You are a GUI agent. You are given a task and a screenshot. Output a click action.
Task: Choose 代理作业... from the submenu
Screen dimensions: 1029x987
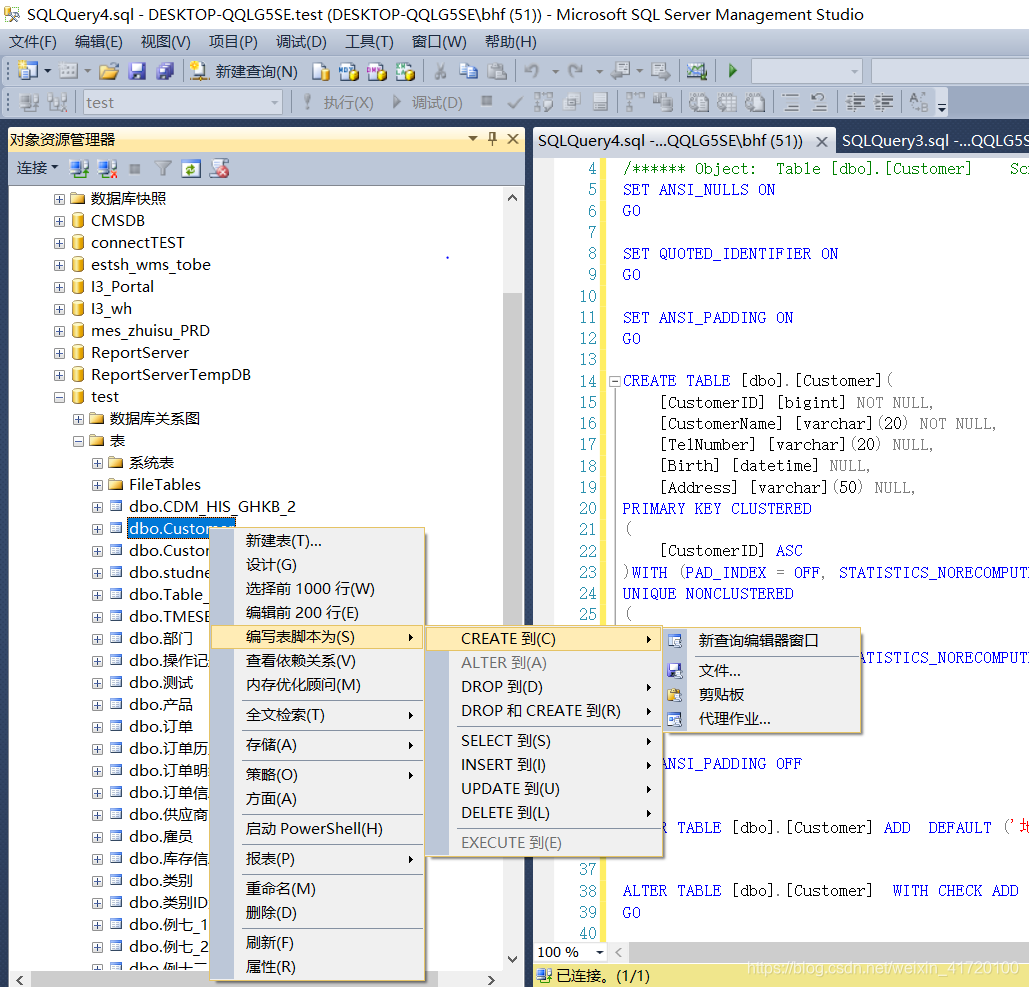pyautogui.click(x=761, y=719)
